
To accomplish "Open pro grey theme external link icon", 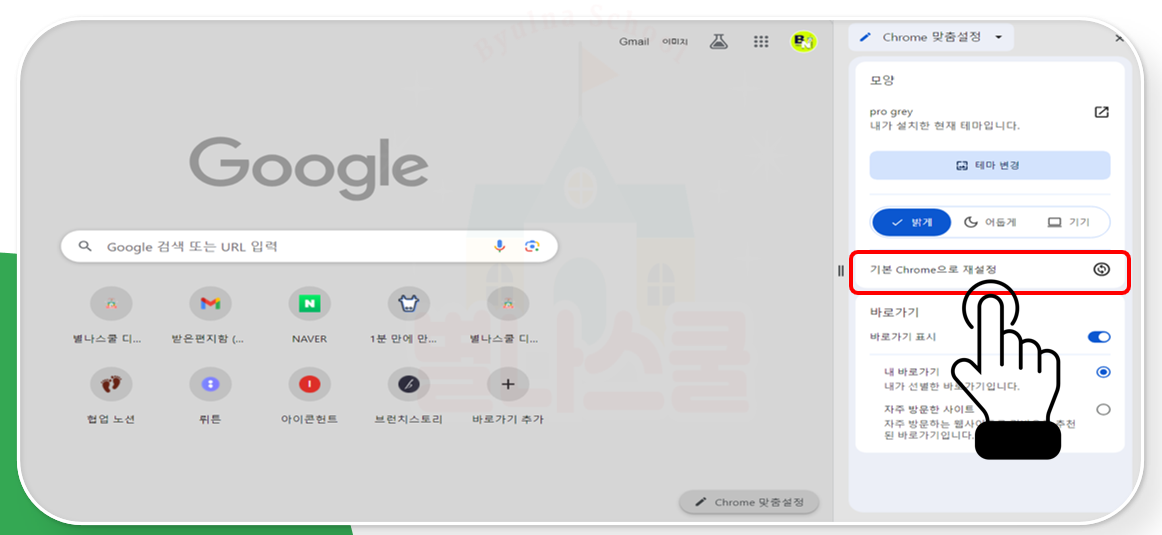I will point(1101,112).
